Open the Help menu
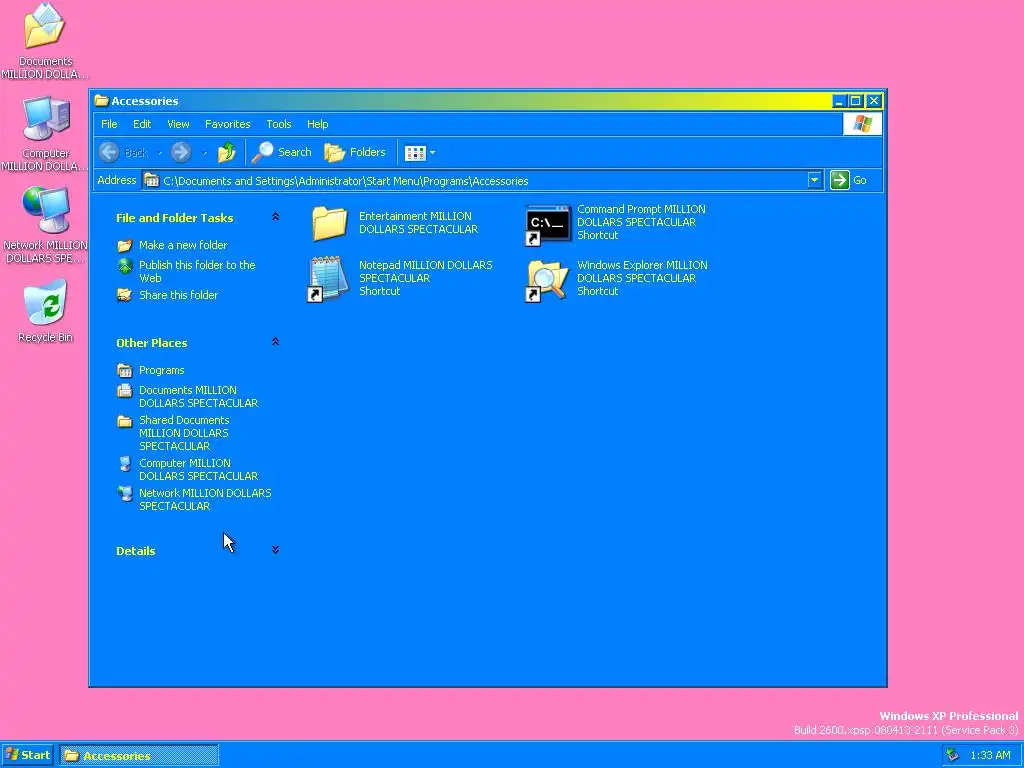This screenshot has width=1024, height=768. (x=317, y=124)
